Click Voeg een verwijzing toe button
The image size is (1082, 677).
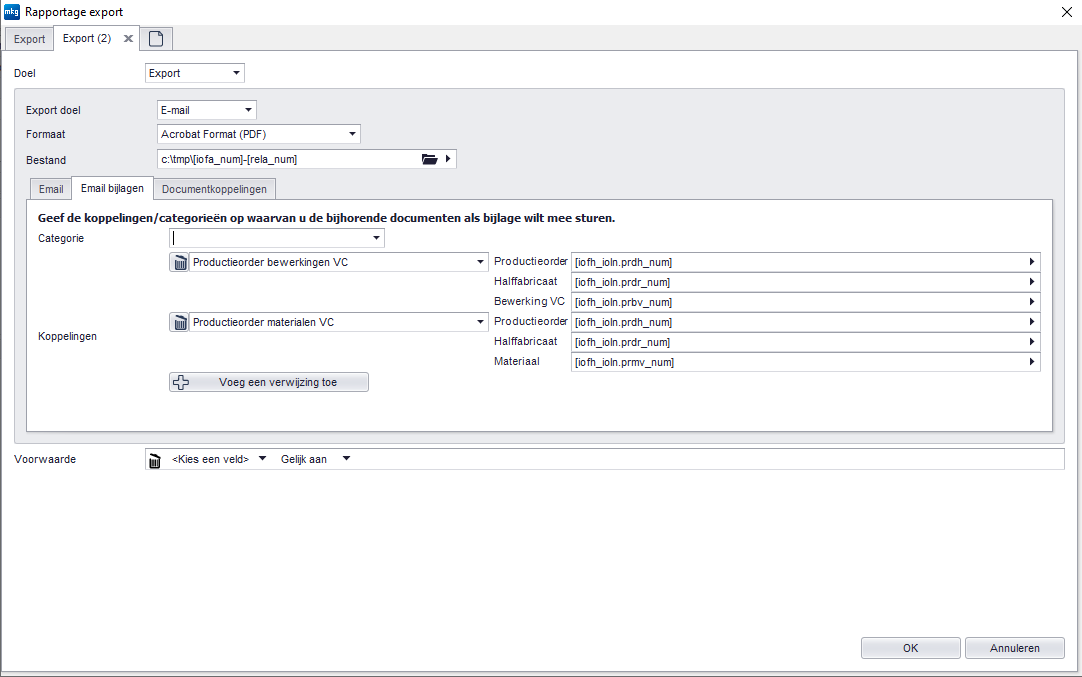[269, 382]
